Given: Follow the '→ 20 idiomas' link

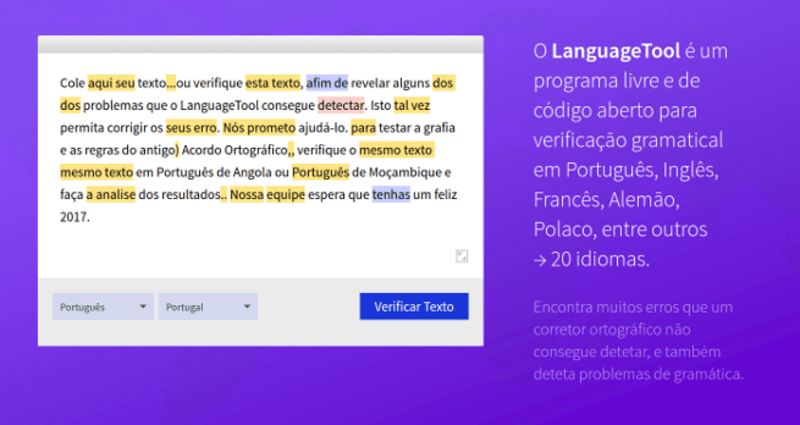Looking at the screenshot, I should pos(592,260).
